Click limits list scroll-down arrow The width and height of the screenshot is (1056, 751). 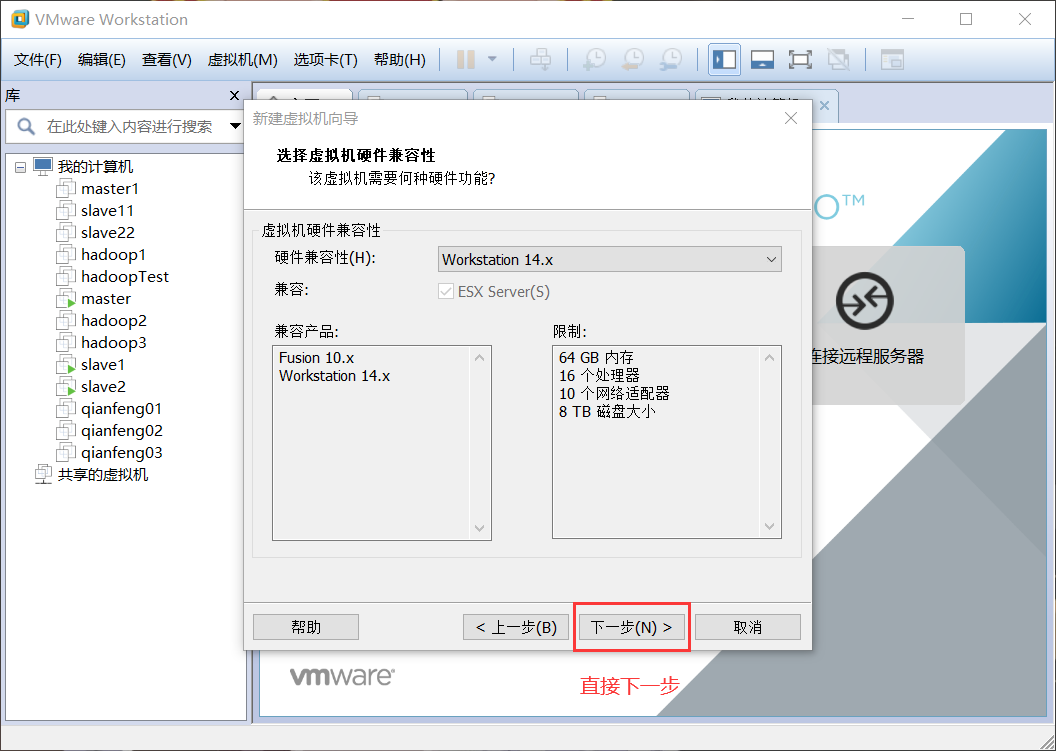coord(770,527)
